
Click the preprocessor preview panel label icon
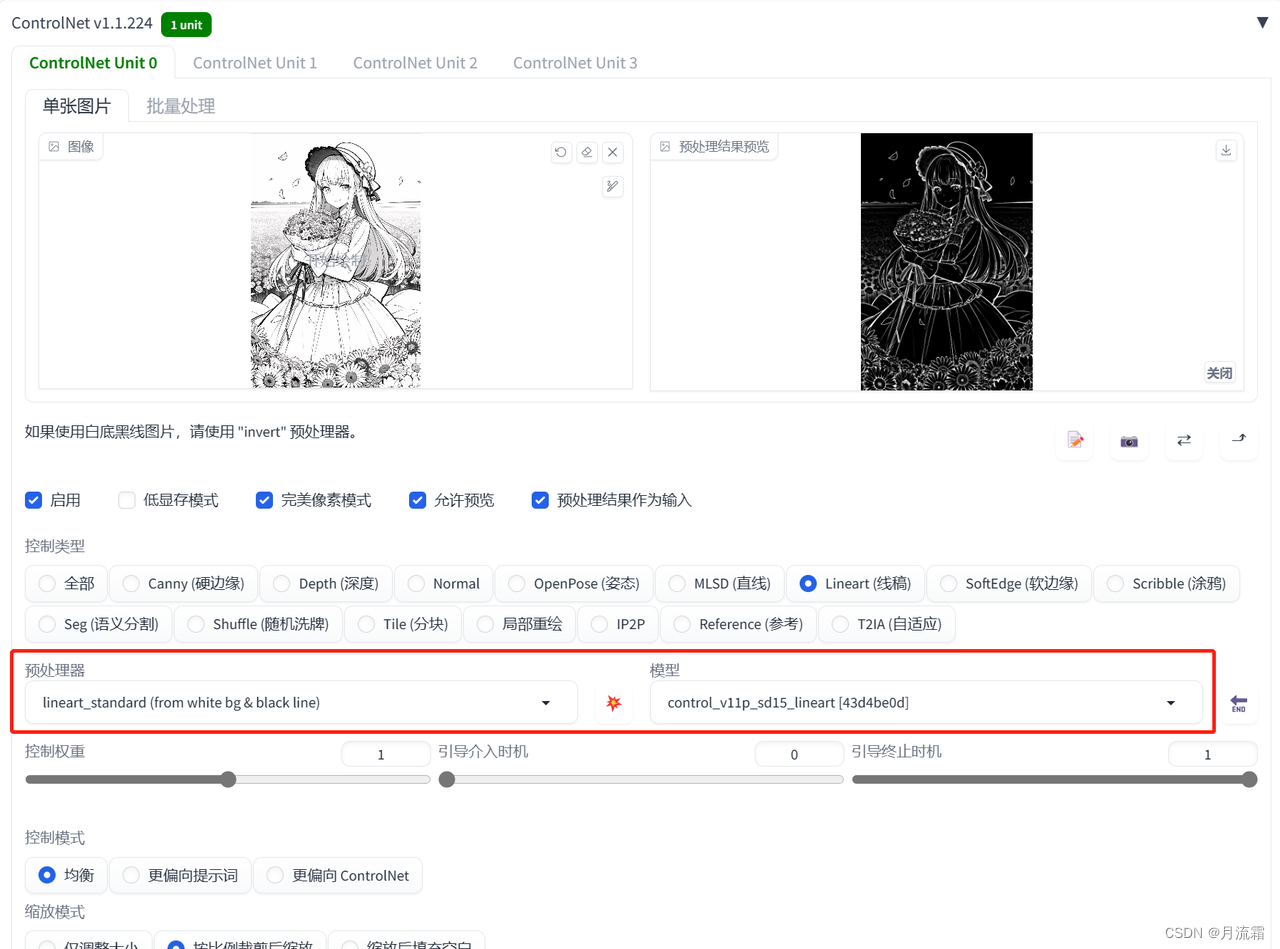[665, 146]
